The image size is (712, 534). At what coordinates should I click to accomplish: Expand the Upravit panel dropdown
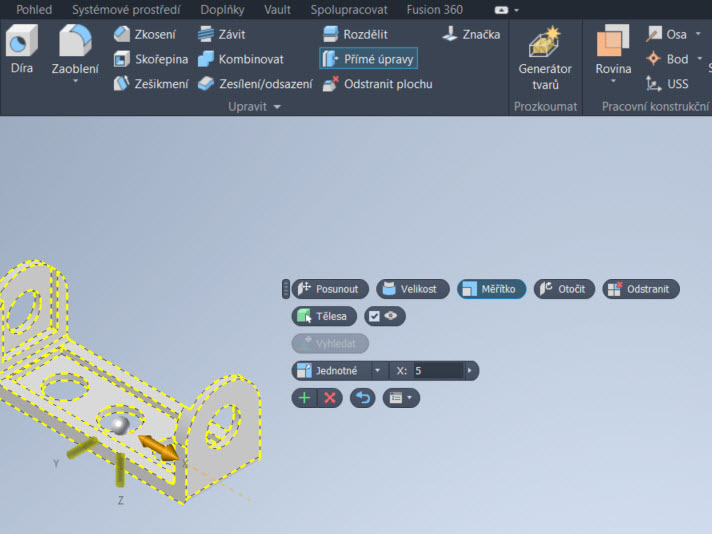tap(277, 107)
